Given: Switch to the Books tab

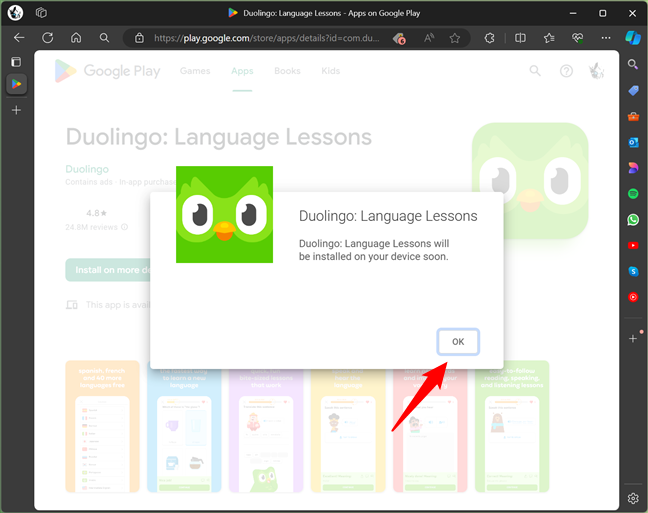Looking at the screenshot, I should coord(287,71).
